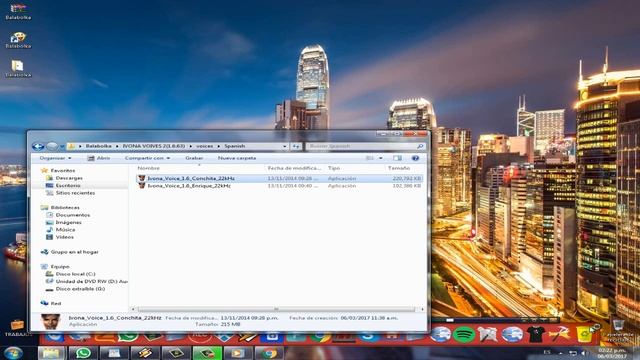Open the recent locations dropdown beside Forward
The width and height of the screenshot is (640, 360).
click(x=62, y=147)
